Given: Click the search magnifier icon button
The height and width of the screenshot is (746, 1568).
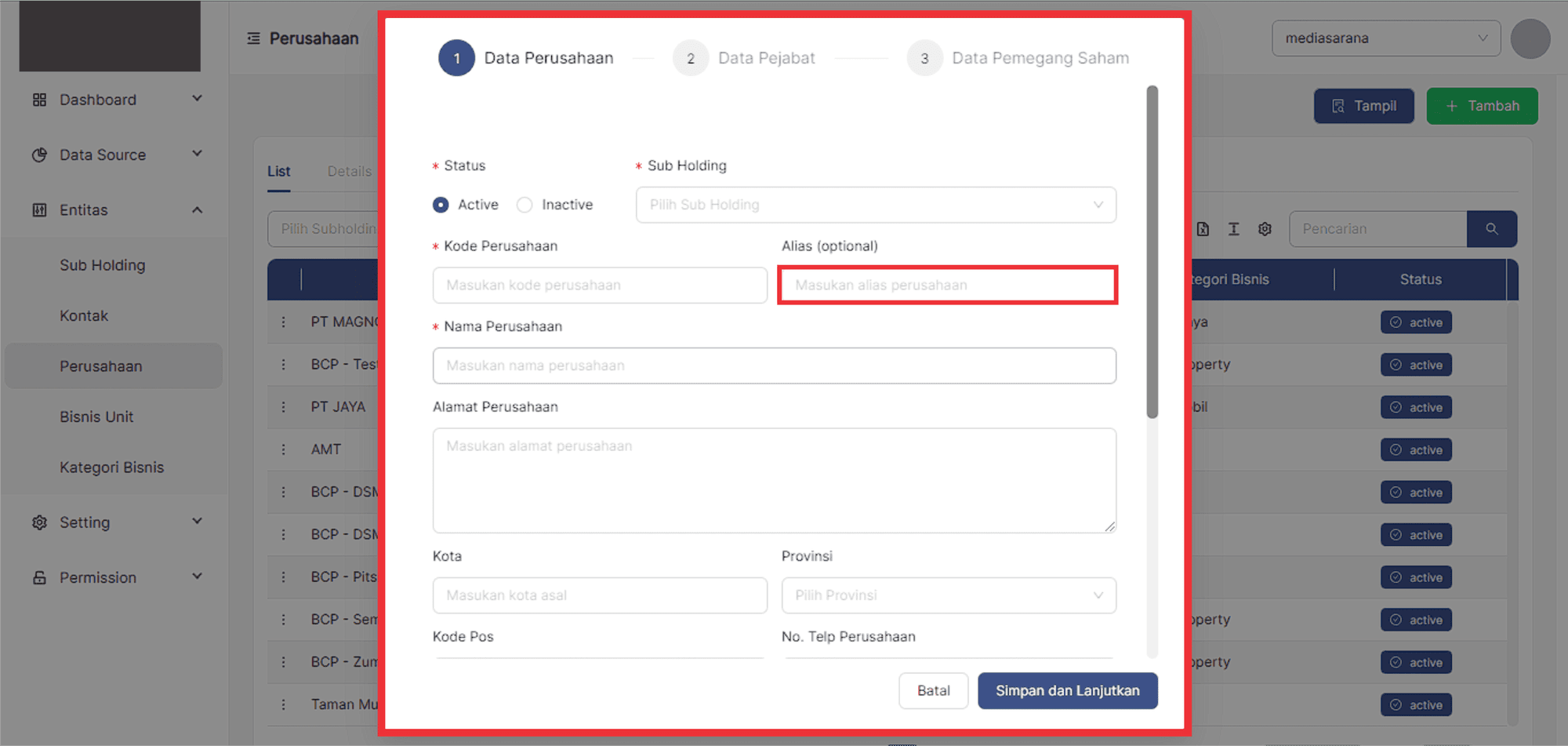Looking at the screenshot, I should [x=1491, y=229].
